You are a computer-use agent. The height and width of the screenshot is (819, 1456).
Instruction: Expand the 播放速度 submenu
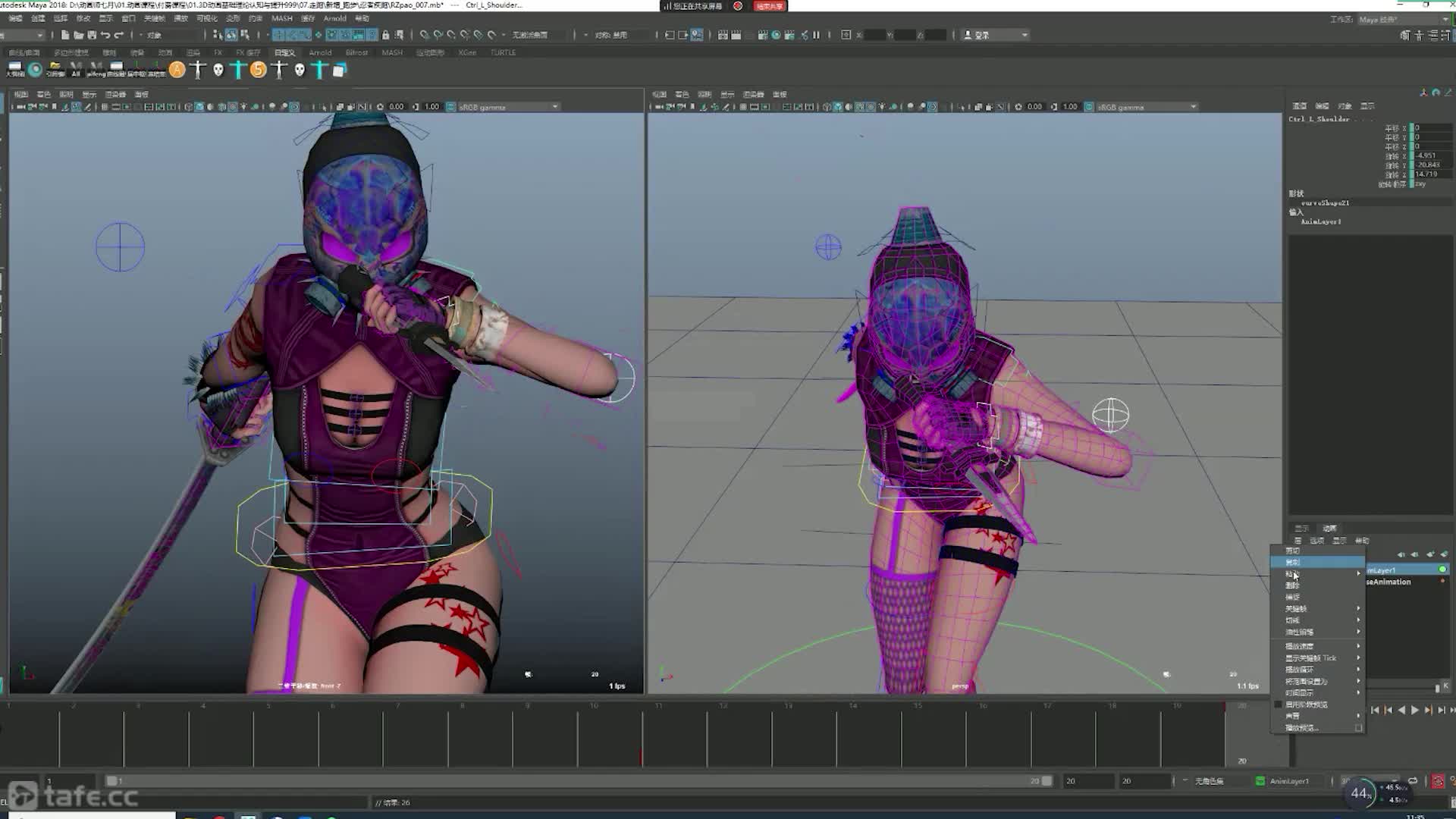[x=1318, y=646]
